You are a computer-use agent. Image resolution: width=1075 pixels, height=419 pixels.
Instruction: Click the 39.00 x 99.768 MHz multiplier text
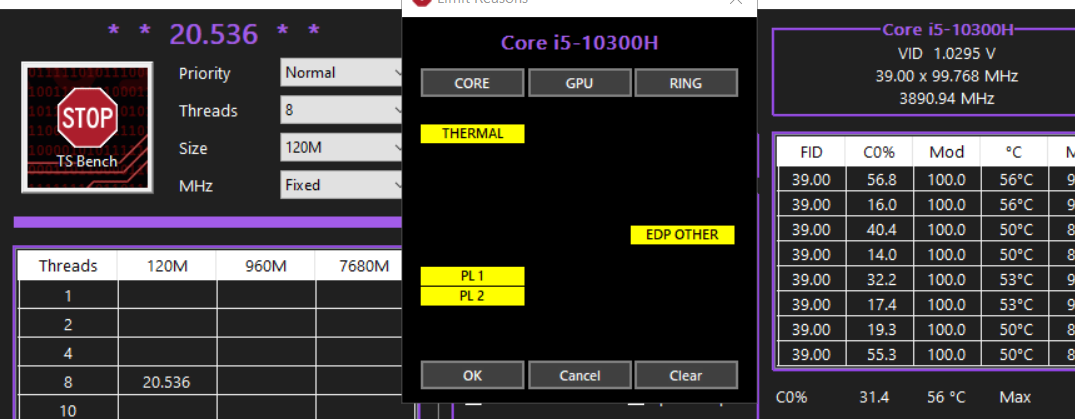pos(947,76)
